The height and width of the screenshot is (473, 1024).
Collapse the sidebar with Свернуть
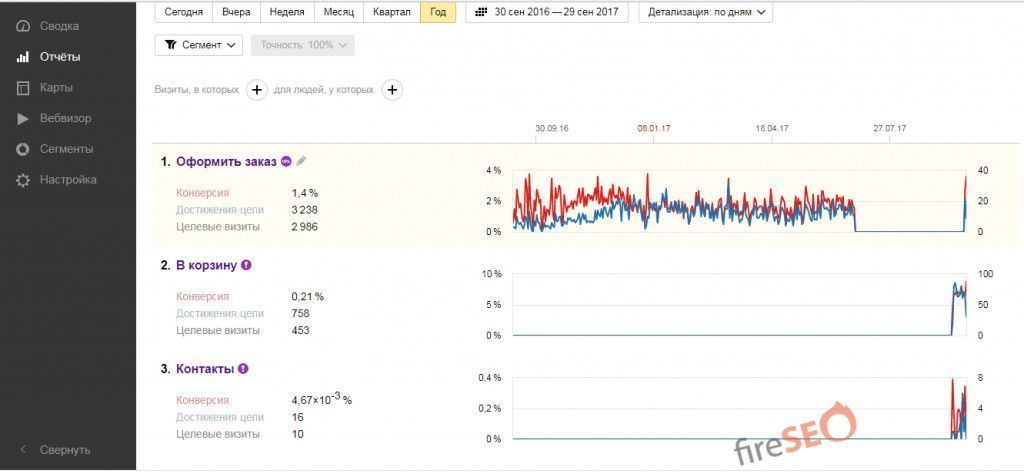(64, 450)
